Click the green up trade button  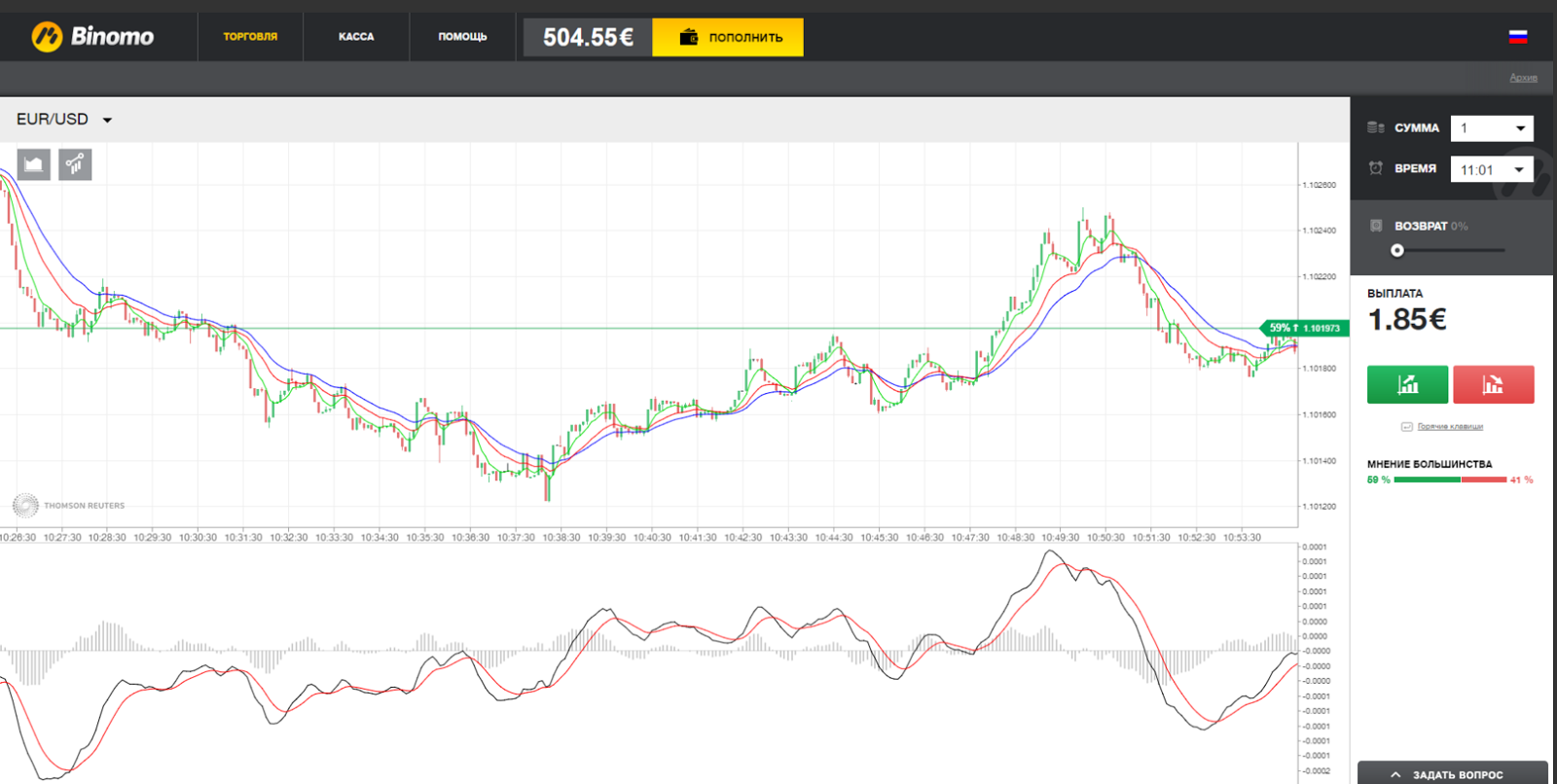(x=1407, y=384)
